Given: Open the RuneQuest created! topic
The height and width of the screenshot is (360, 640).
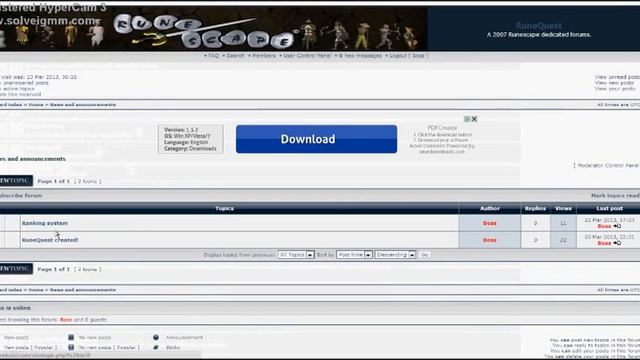Looking at the screenshot, I should (x=50, y=240).
